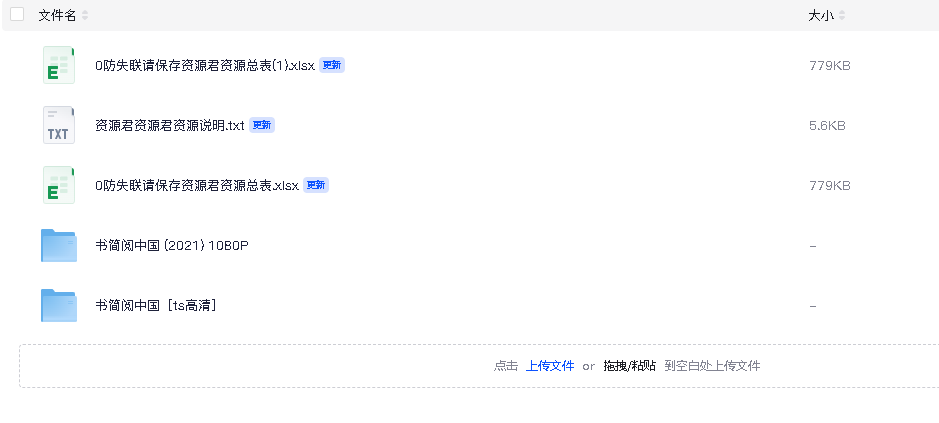Click the green xlsx icon for 资源总表.xlsx

tap(59, 185)
